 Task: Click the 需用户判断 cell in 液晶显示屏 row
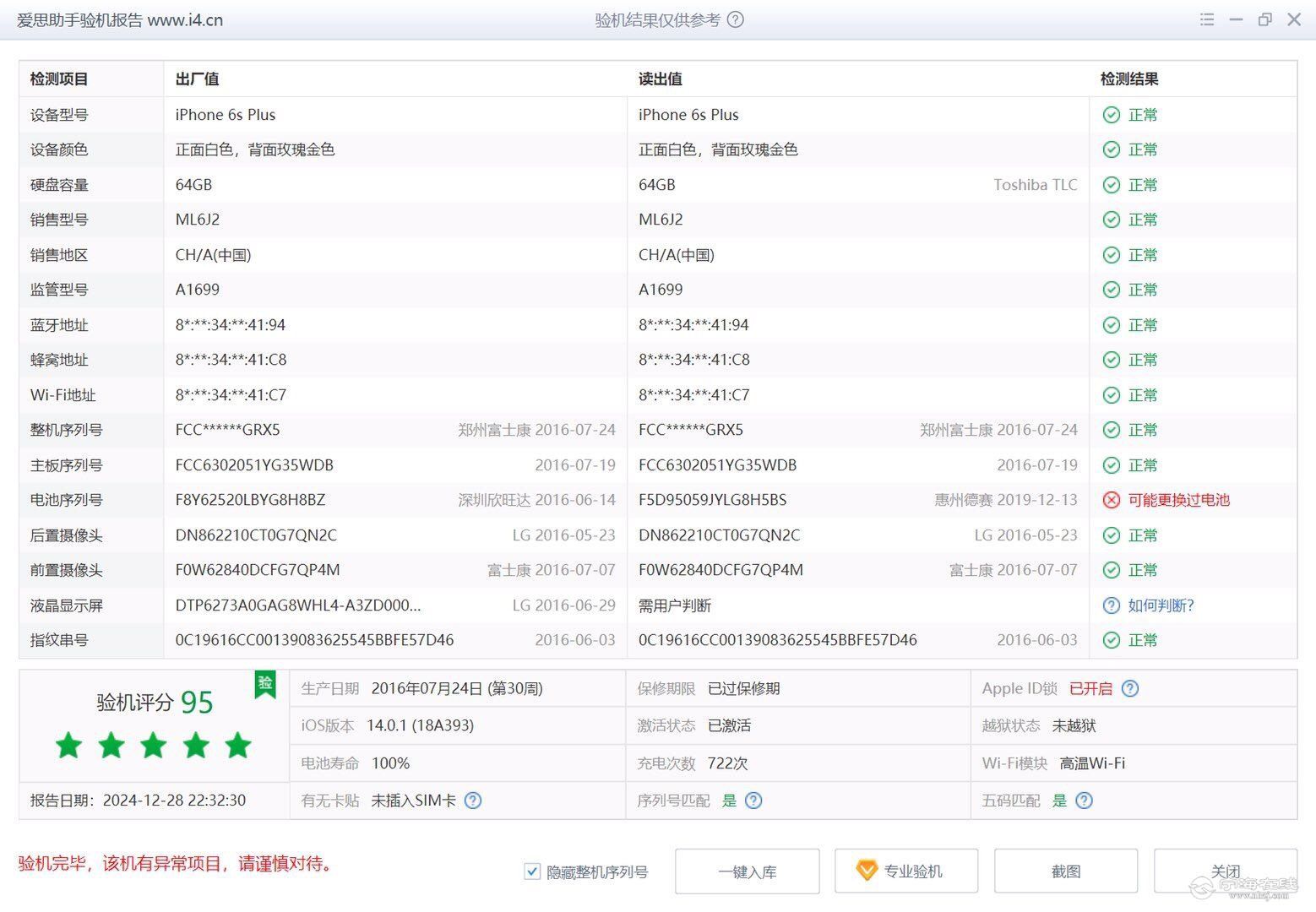[675, 605]
